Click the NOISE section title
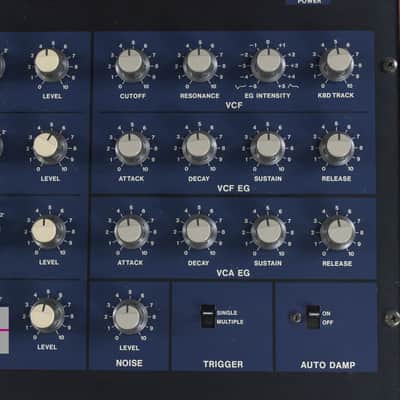400x400 pixels. tap(129, 363)
